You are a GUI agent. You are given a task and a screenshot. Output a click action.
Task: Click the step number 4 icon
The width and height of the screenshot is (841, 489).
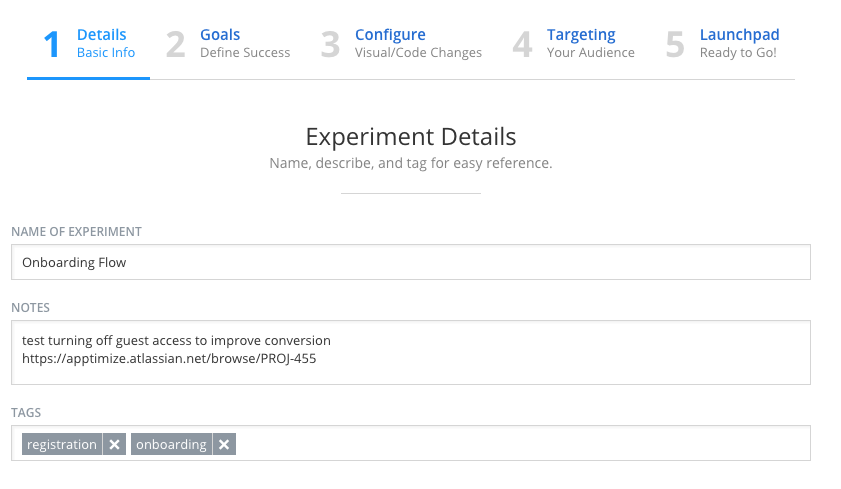522,45
